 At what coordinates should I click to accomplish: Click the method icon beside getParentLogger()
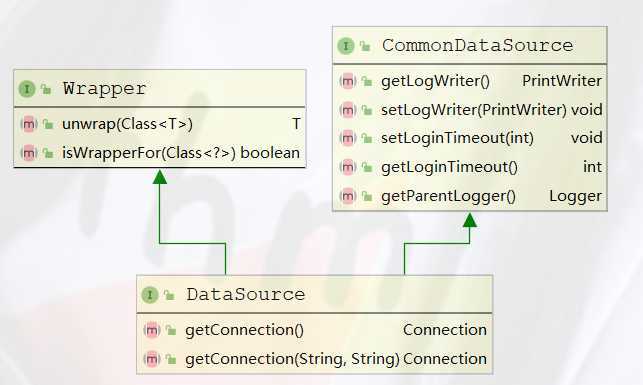(348, 196)
